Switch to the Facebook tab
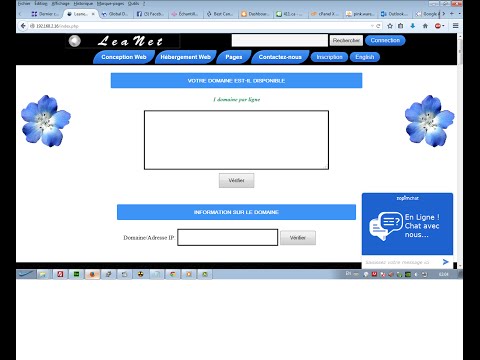480x360 pixels. pos(150,14)
